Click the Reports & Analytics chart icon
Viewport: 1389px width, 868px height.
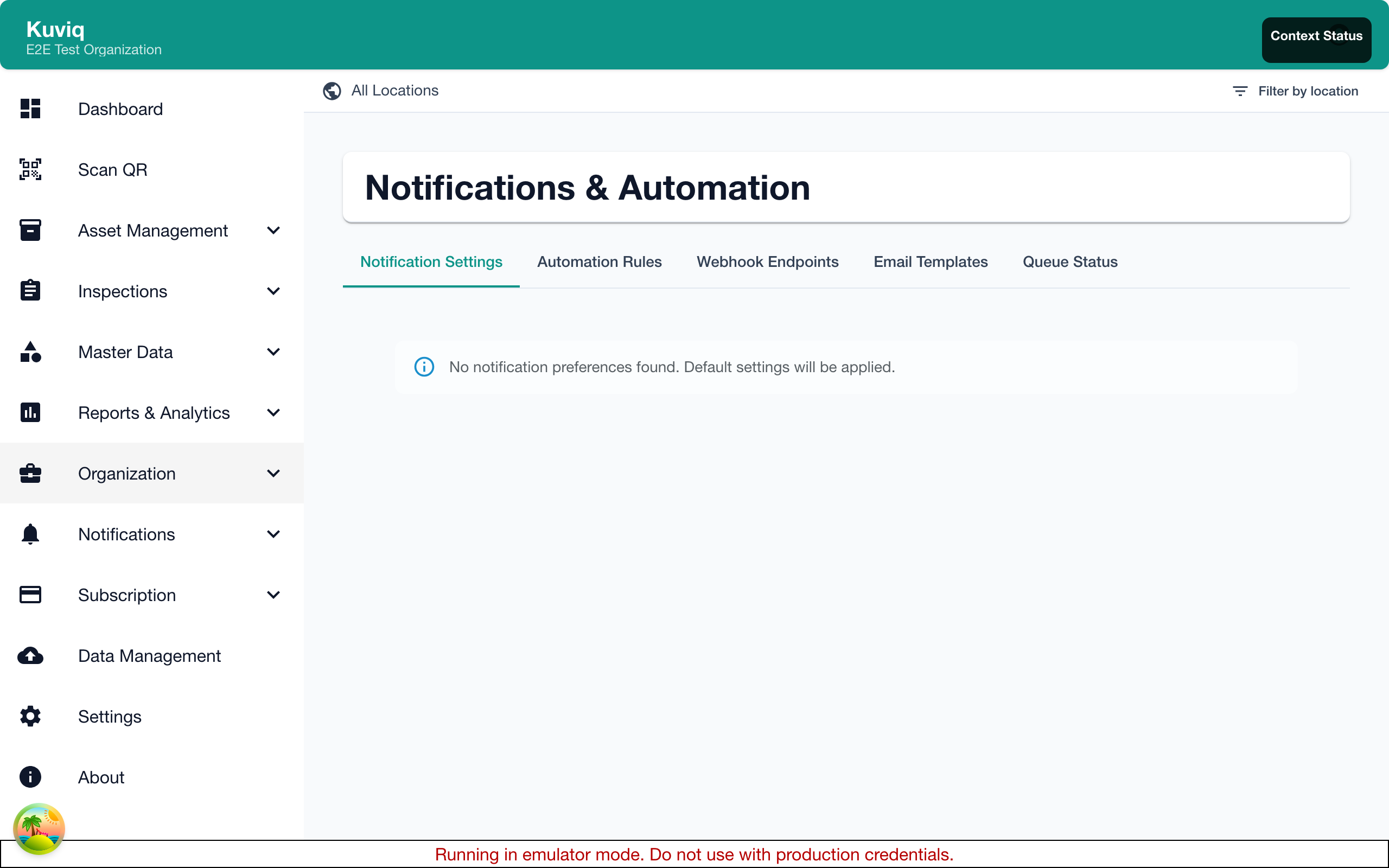[30, 412]
